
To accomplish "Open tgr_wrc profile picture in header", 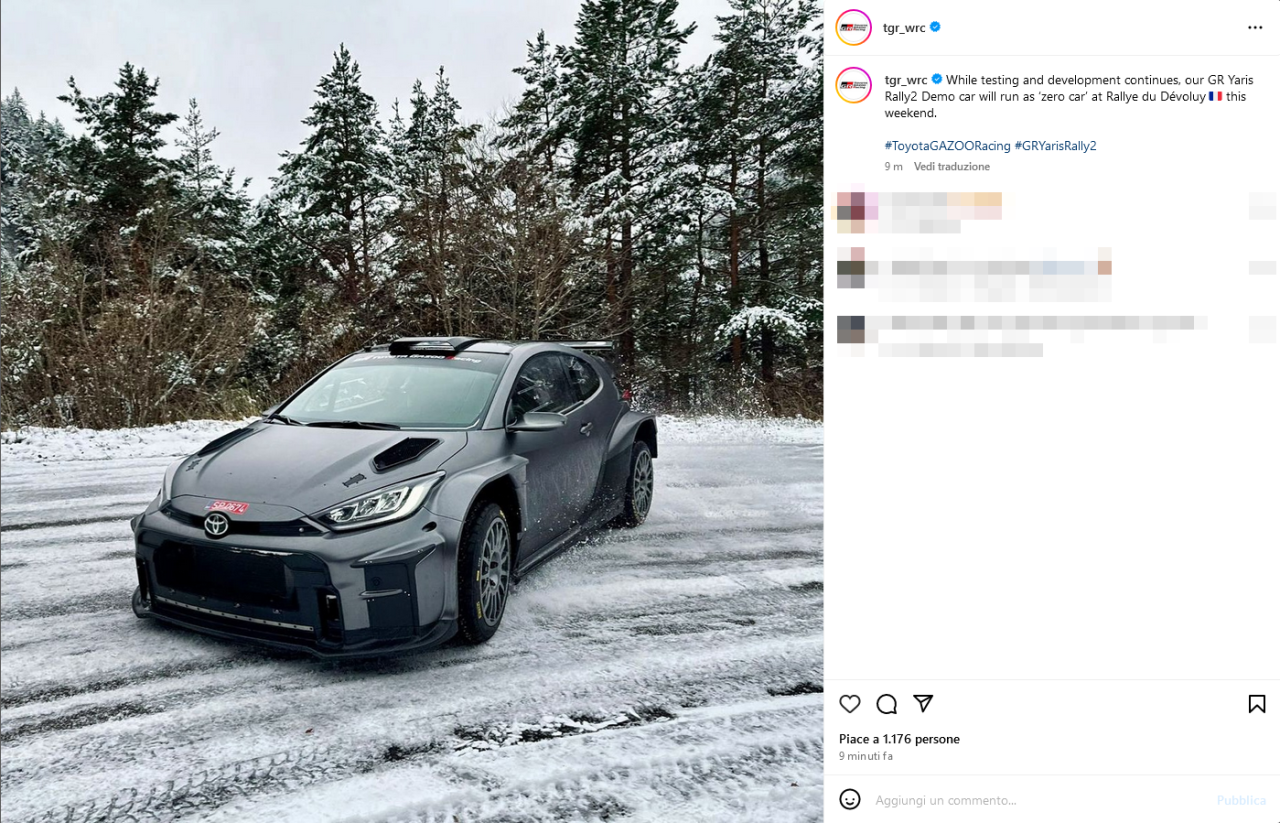I will [x=853, y=27].
